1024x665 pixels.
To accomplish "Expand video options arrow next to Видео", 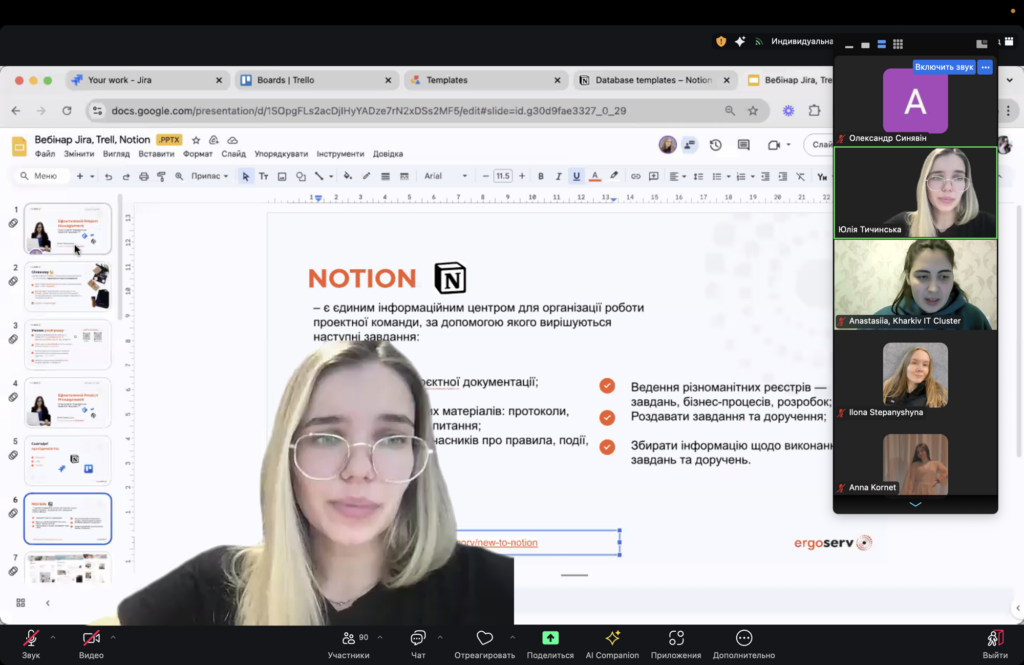I will [113, 637].
